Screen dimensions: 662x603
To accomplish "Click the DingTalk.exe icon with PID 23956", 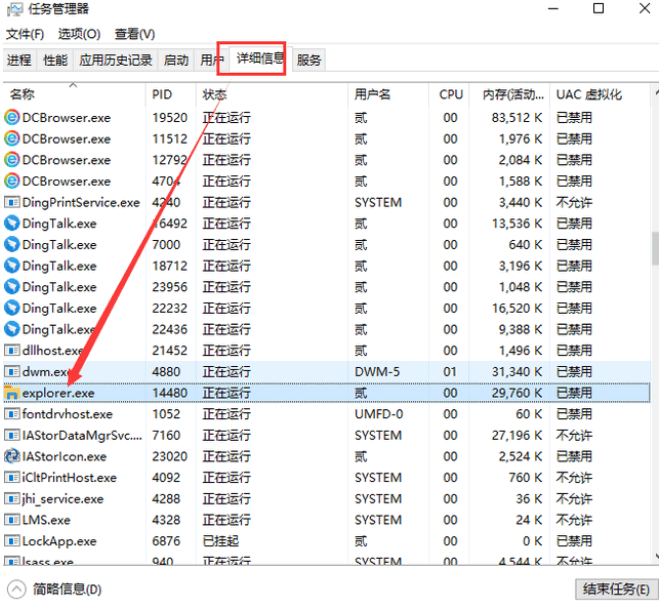I will [12, 287].
